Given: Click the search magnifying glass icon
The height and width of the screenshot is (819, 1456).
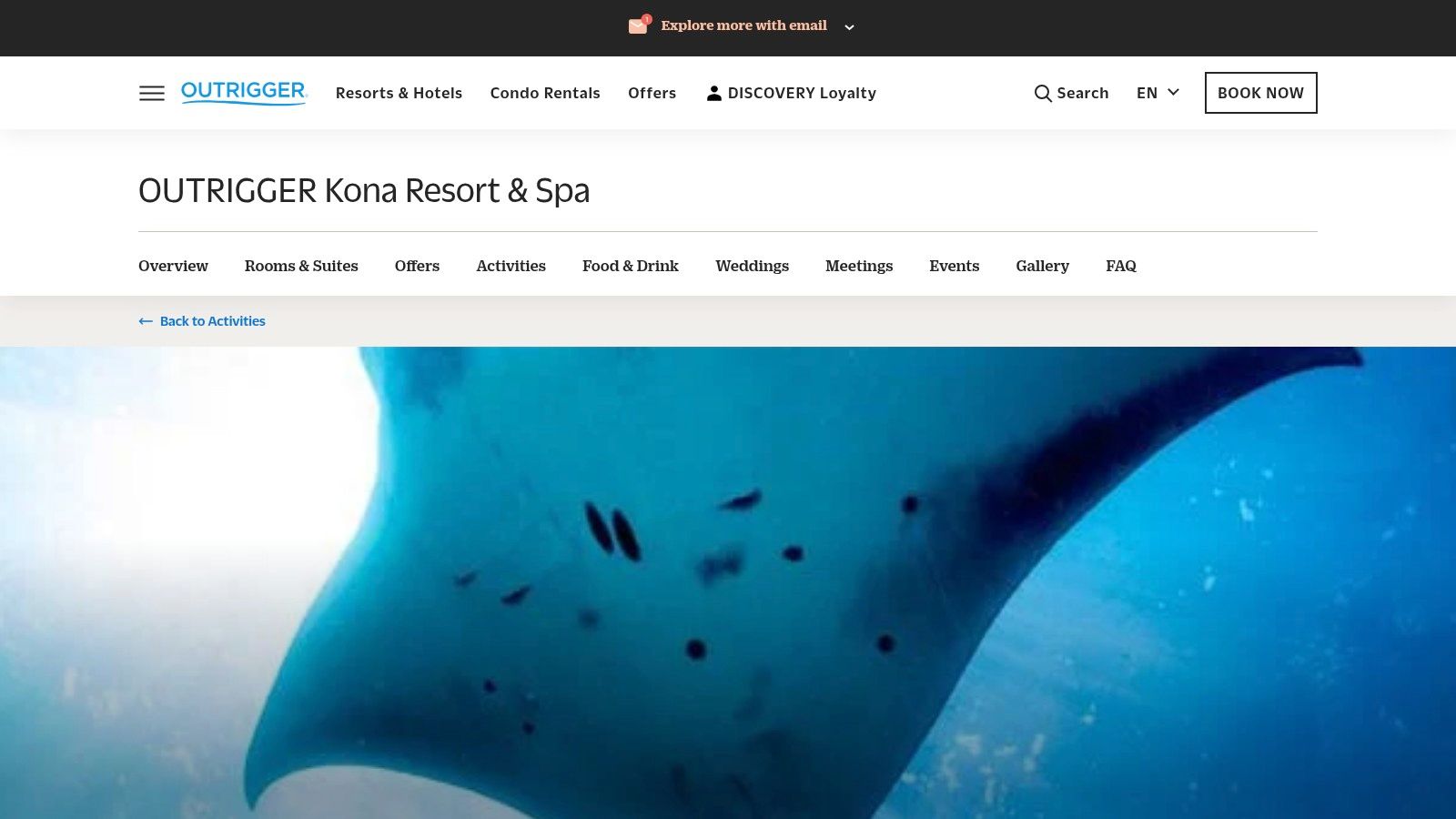Looking at the screenshot, I should [1043, 93].
